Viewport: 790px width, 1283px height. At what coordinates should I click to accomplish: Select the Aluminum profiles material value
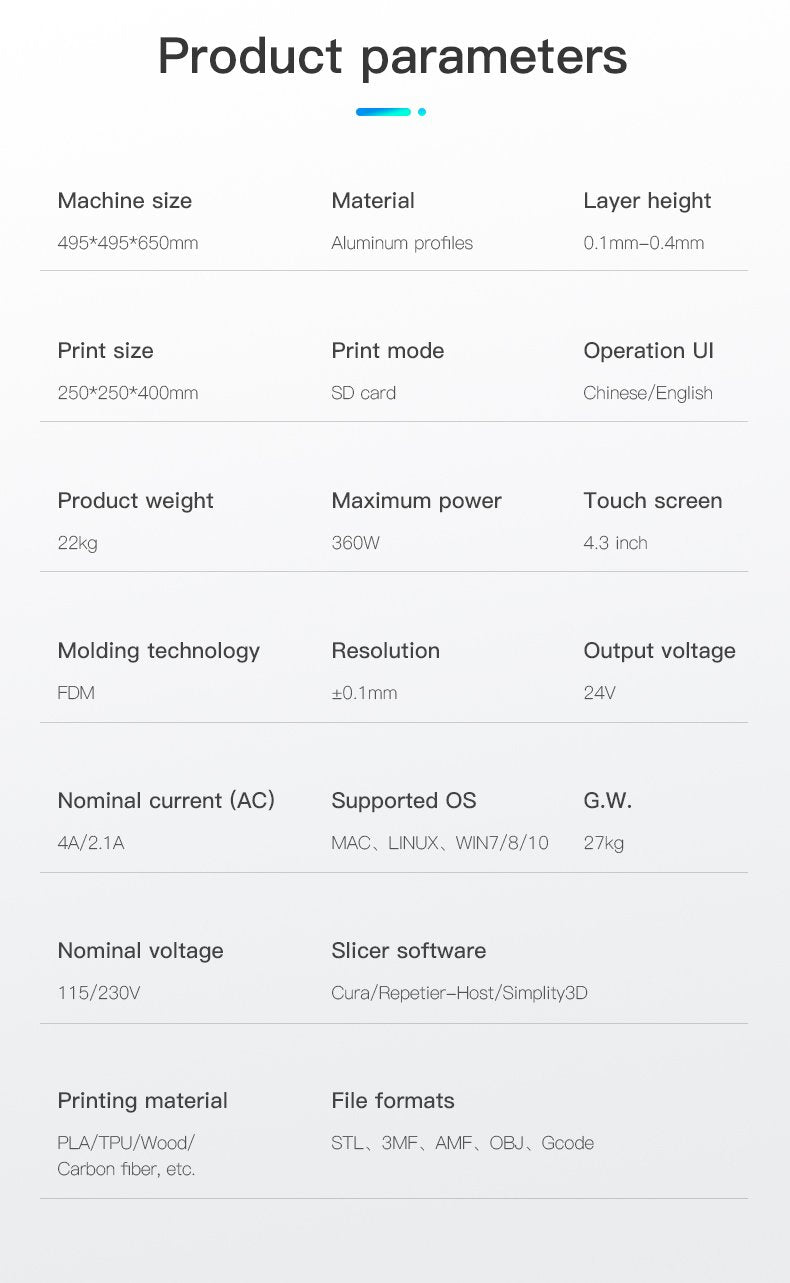[x=402, y=243]
